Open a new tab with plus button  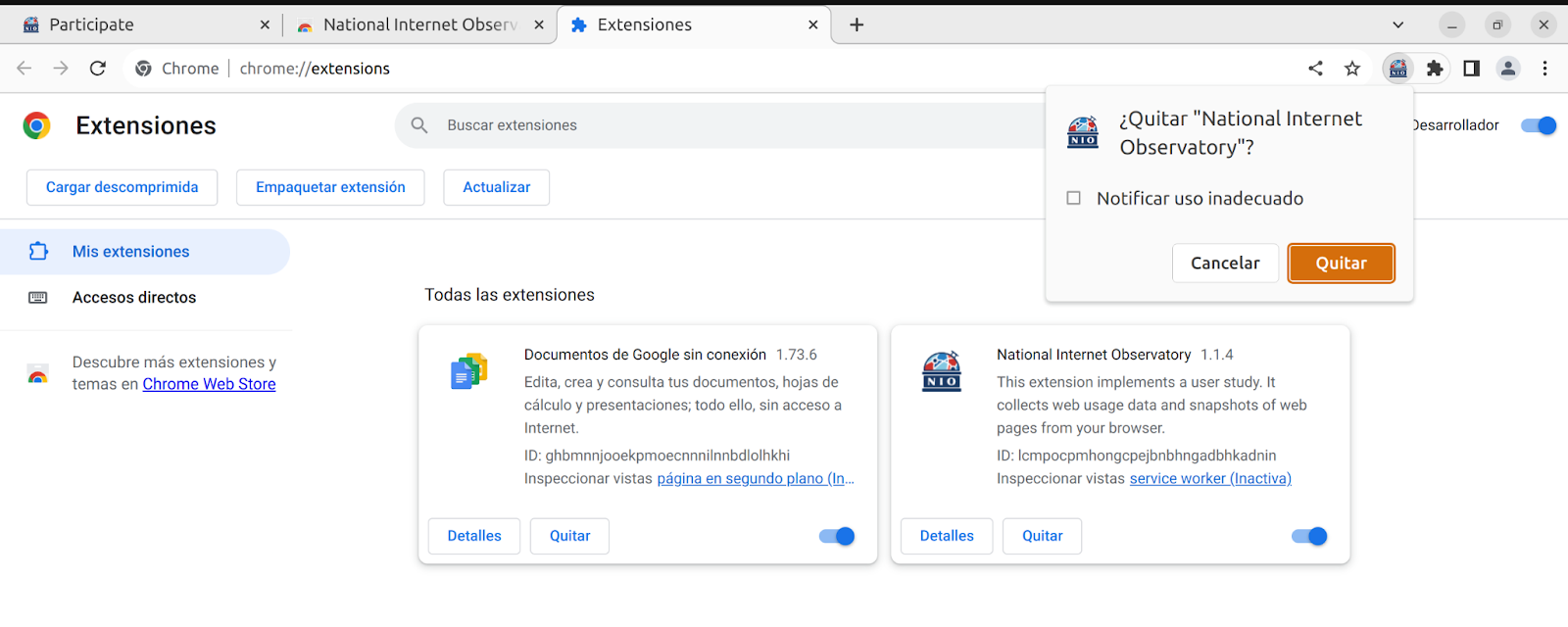[857, 25]
